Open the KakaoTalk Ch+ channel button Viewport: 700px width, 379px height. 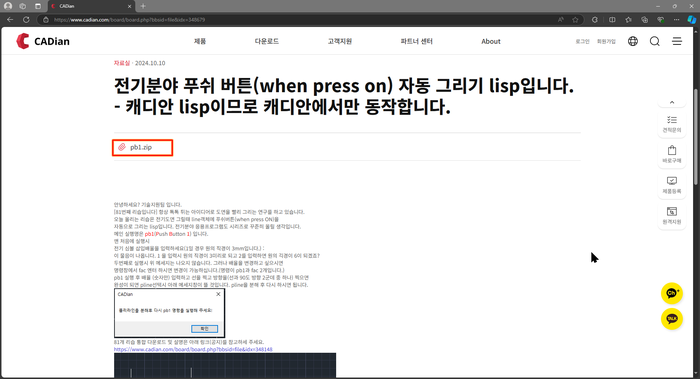[671, 293]
